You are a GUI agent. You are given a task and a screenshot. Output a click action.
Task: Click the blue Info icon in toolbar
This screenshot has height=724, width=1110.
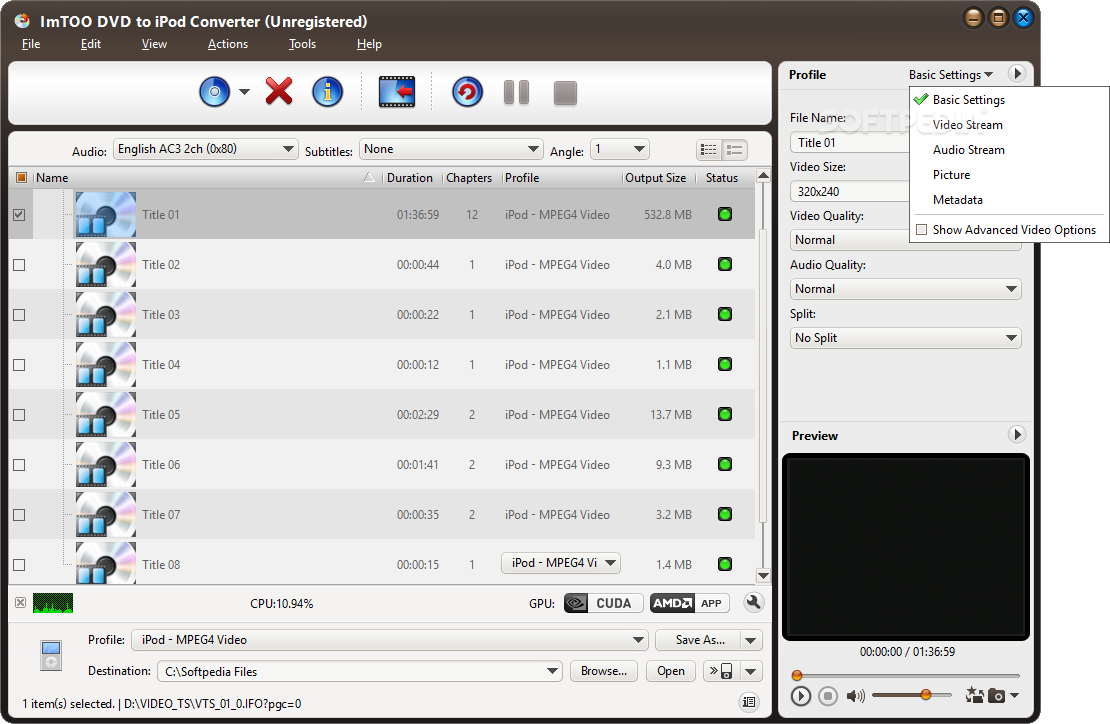[x=327, y=92]
